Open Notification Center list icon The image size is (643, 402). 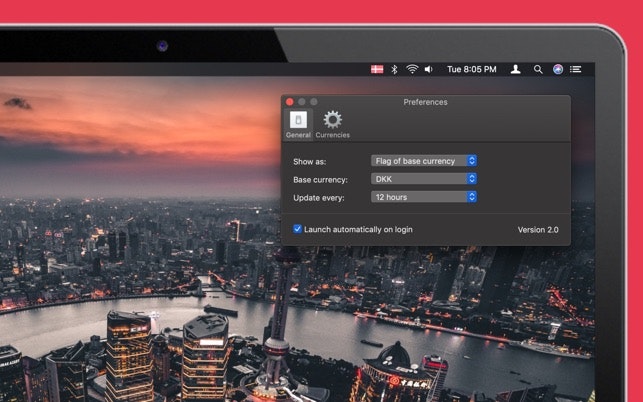(576, 69)
